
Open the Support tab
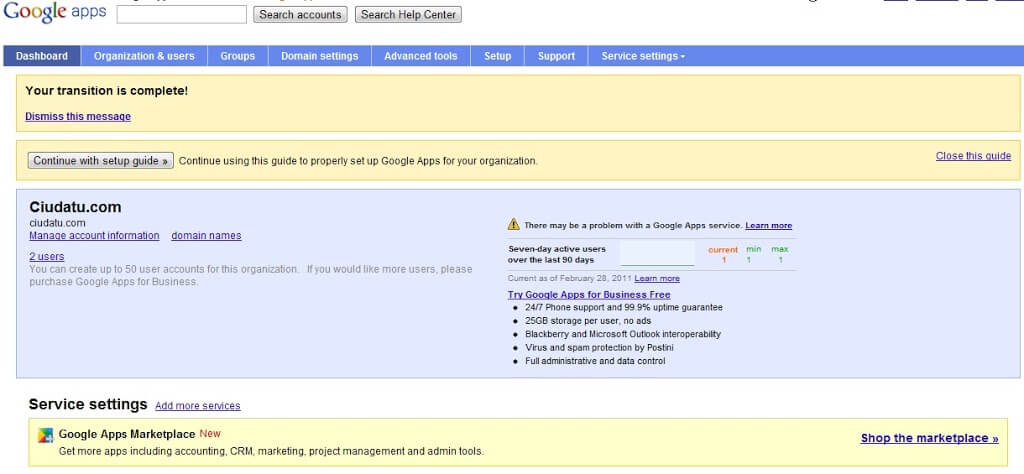(556, 56)
